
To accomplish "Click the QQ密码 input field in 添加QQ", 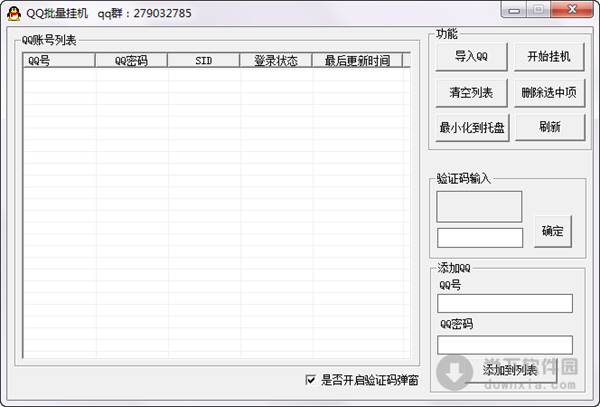I will point(505,345).
